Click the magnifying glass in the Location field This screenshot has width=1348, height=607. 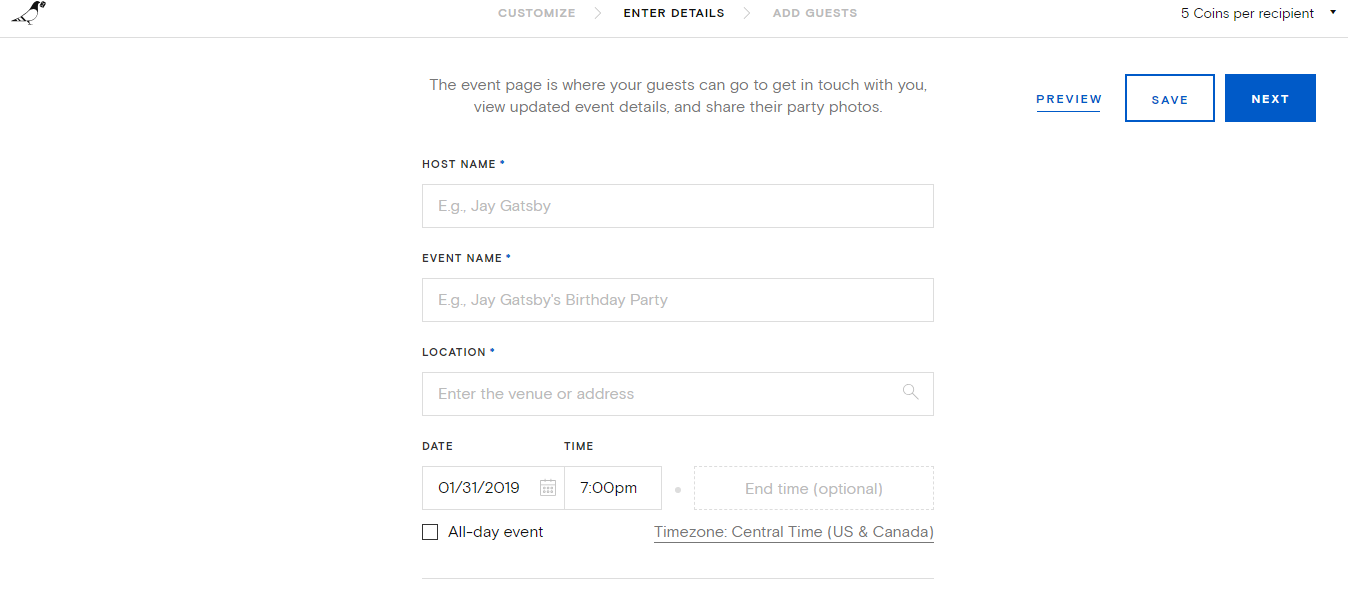coord(910,392)
